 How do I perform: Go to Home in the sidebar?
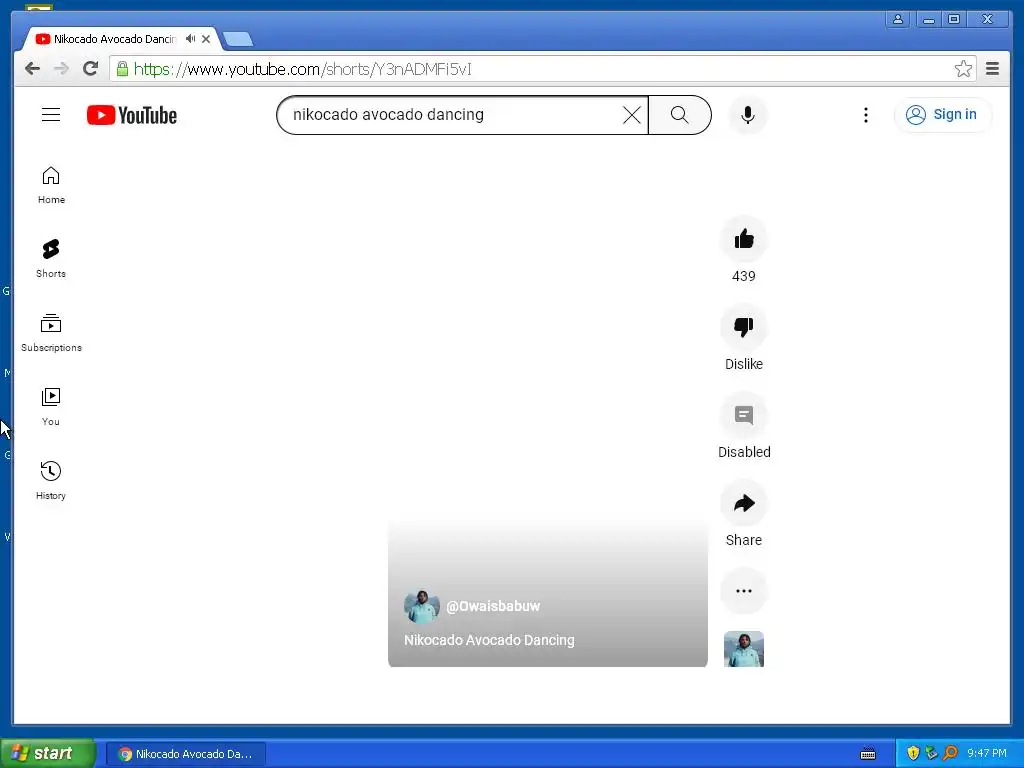click(51, 185)
